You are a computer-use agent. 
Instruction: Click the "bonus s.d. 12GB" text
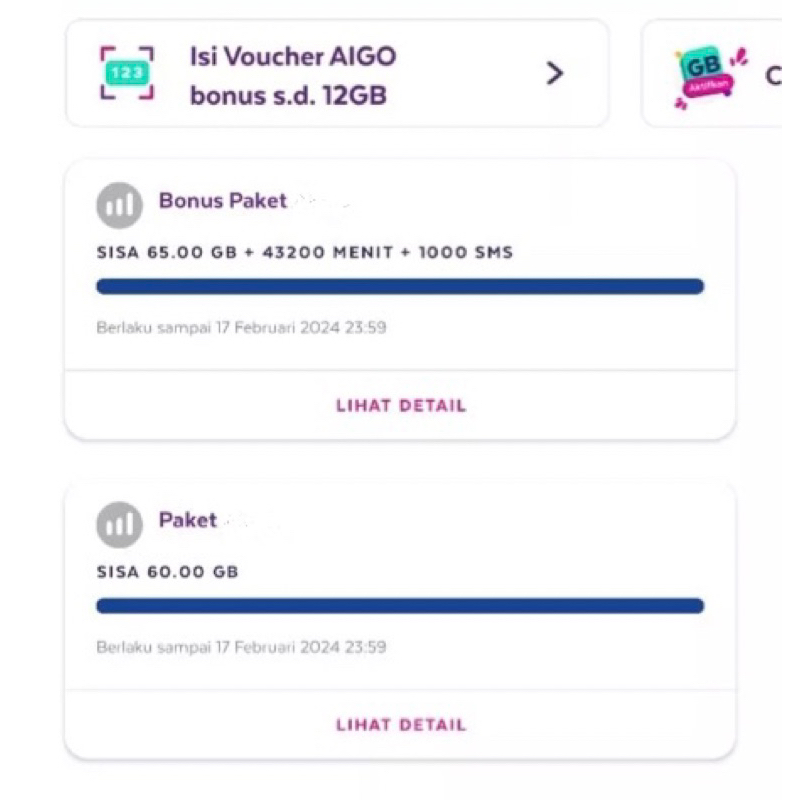click(288, 97)
